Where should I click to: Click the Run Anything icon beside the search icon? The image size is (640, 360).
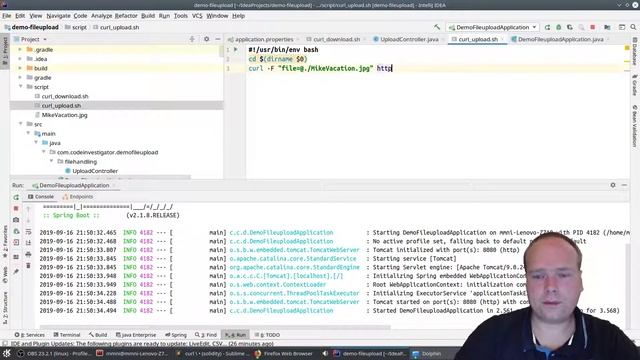(x=622, y=27)
